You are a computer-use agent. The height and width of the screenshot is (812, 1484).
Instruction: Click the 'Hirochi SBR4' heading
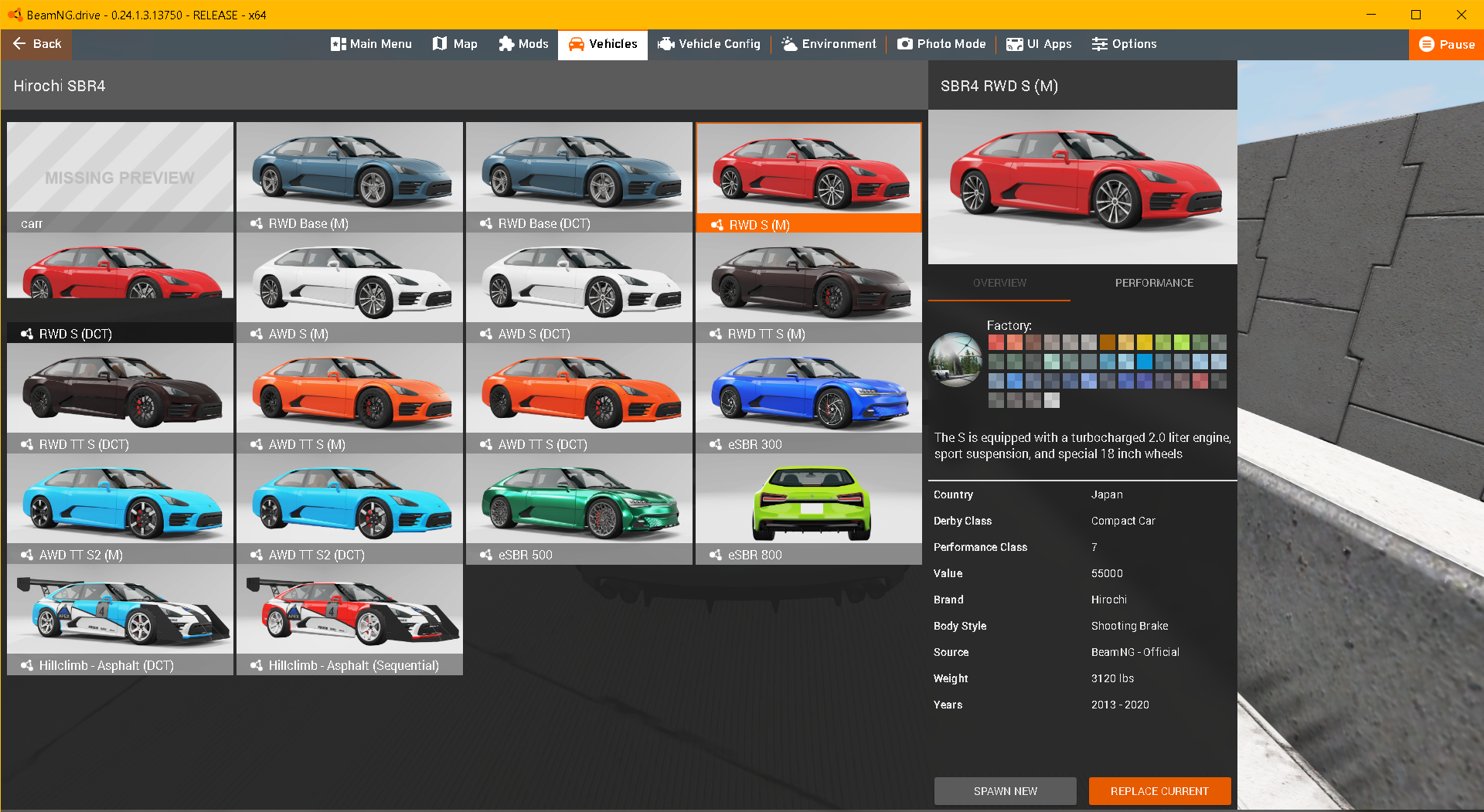click(60, 86)
